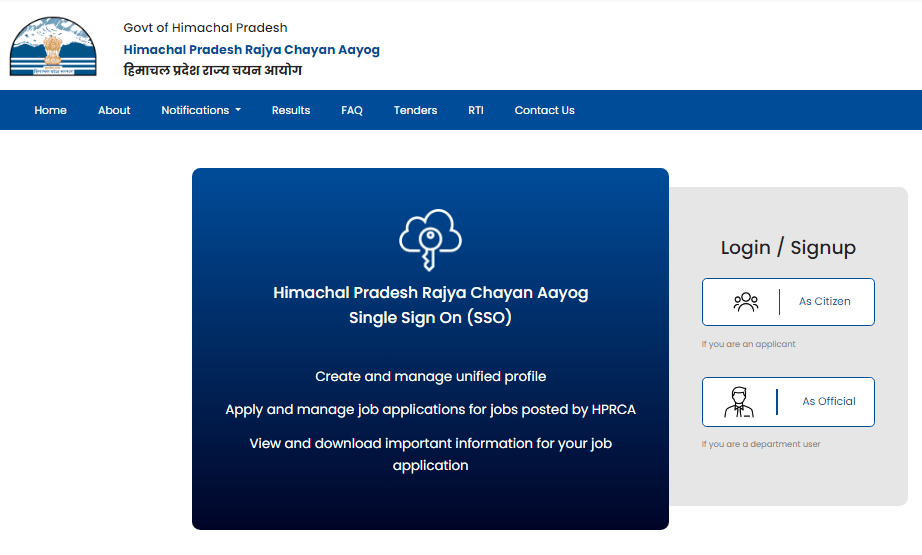Open the Contact Us page
The image size is (922, 555).
click(544, 110)
